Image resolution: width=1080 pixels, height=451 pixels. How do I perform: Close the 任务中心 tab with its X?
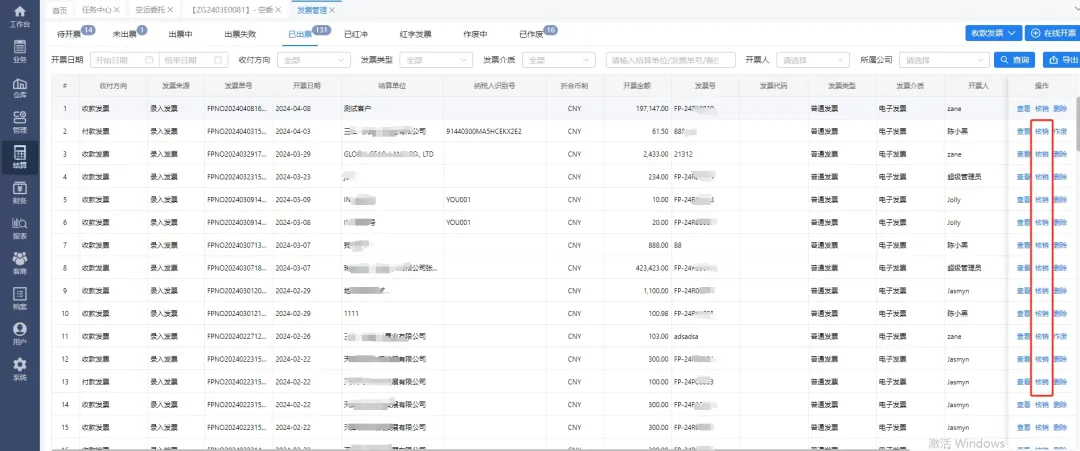(x=116, y=10)
